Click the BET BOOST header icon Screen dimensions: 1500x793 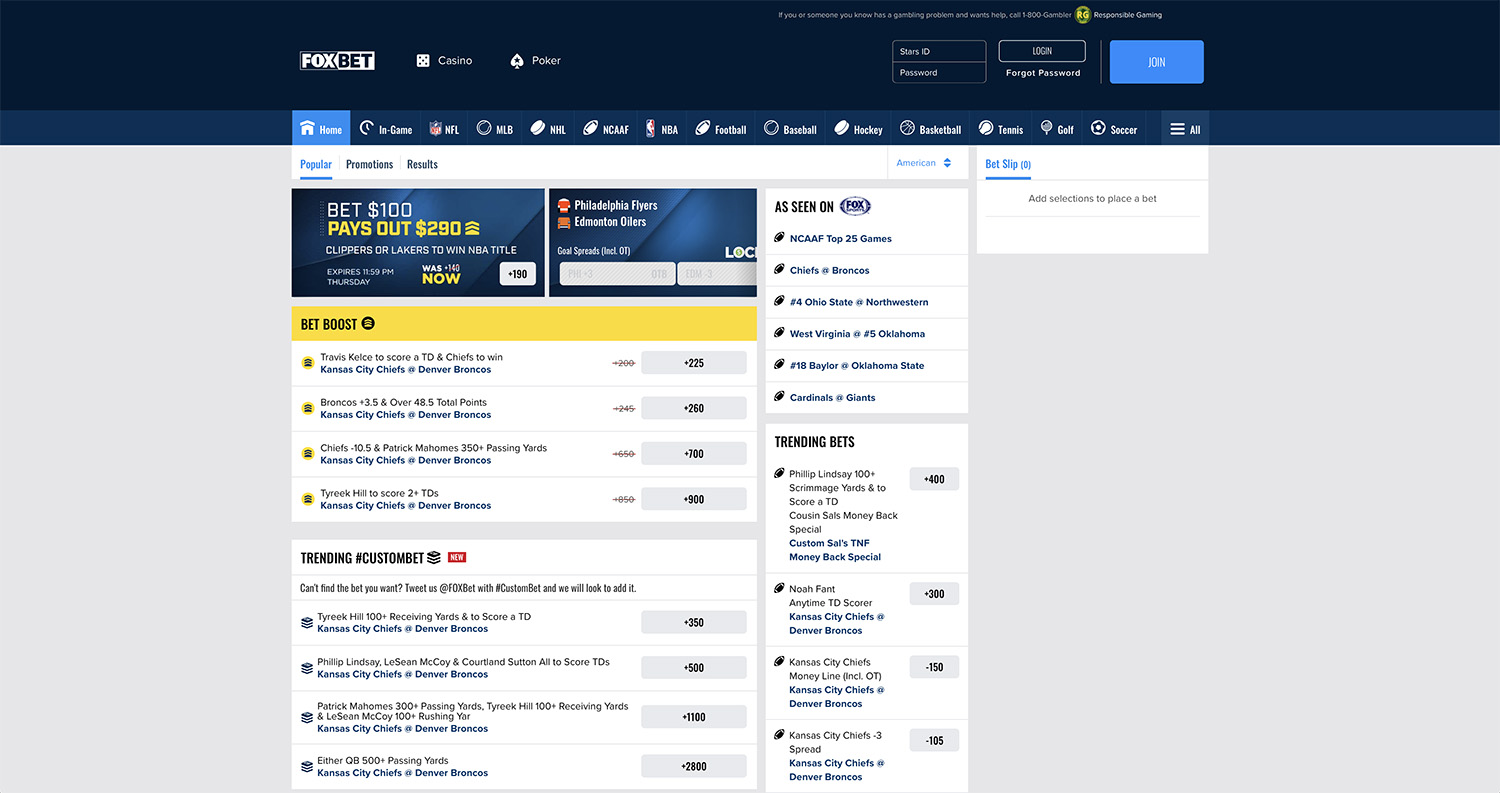click(x=368, y=324)
